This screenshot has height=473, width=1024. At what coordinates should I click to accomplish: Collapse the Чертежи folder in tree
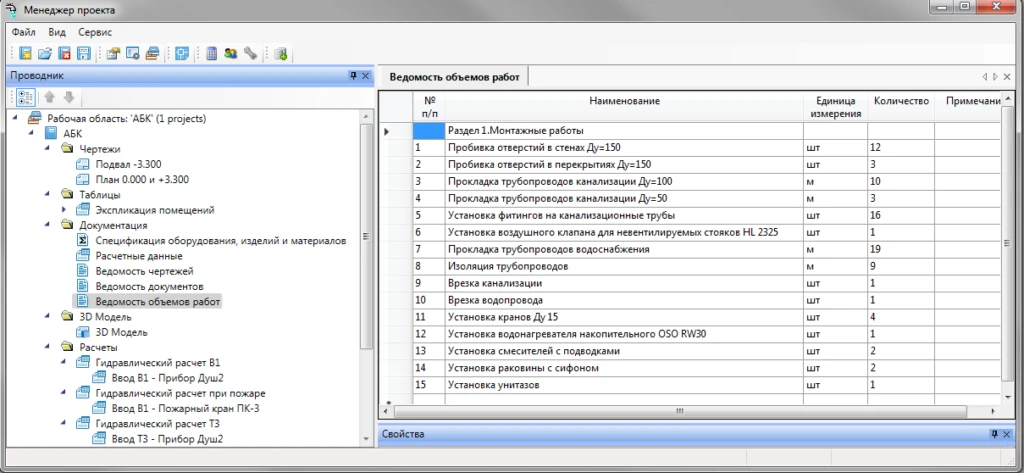48,149
